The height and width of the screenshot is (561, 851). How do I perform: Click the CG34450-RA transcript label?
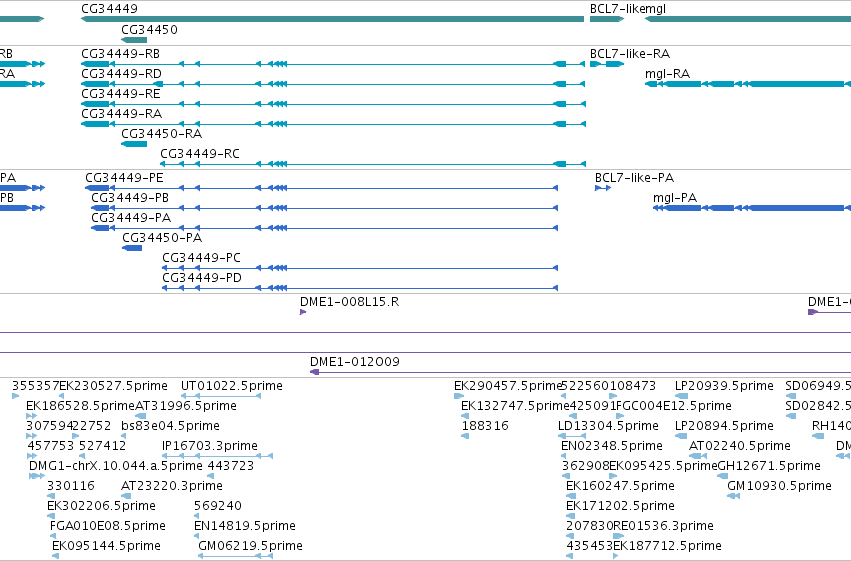click(x=161, y=133)
